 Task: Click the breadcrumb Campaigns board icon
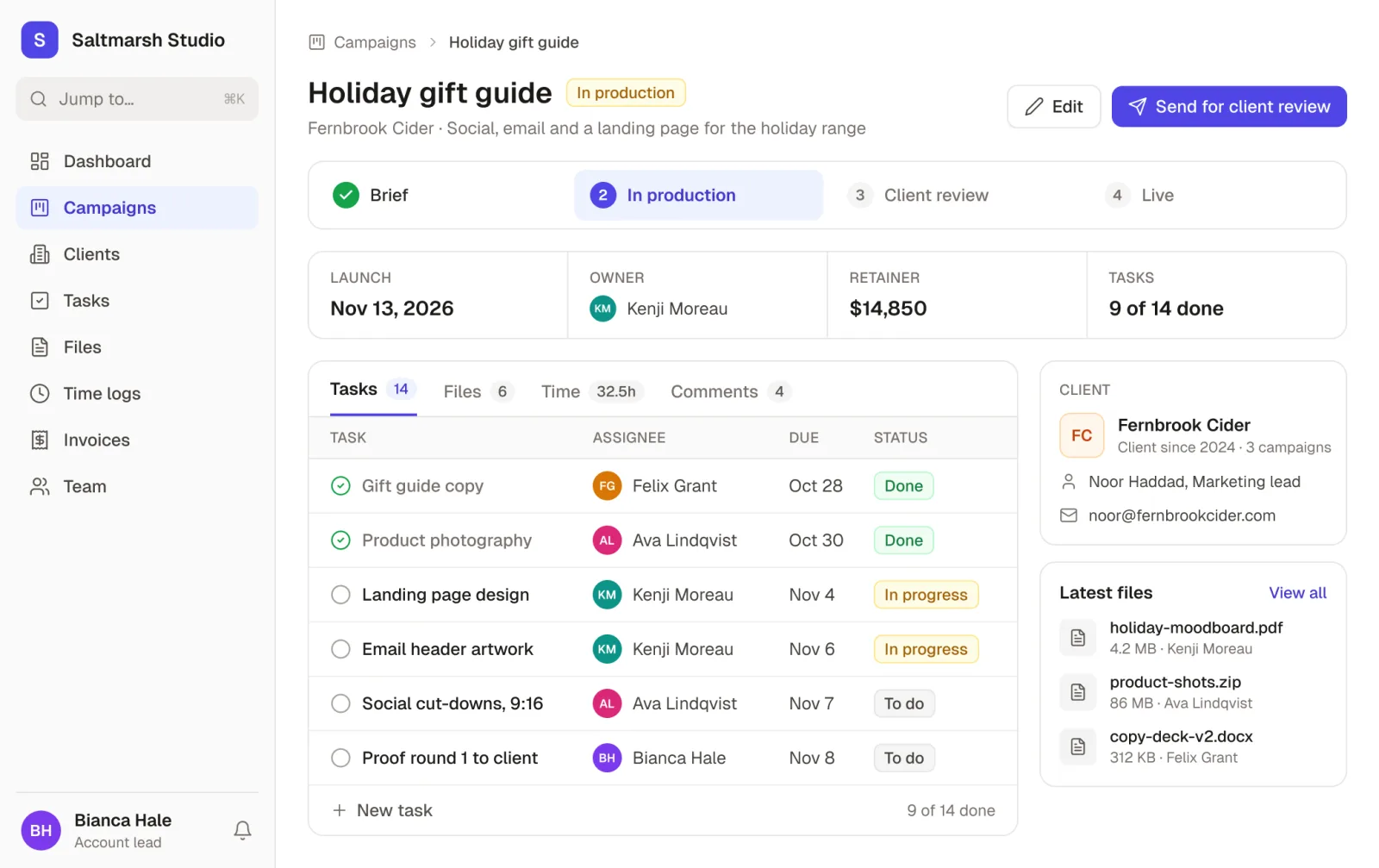[317, 42]
